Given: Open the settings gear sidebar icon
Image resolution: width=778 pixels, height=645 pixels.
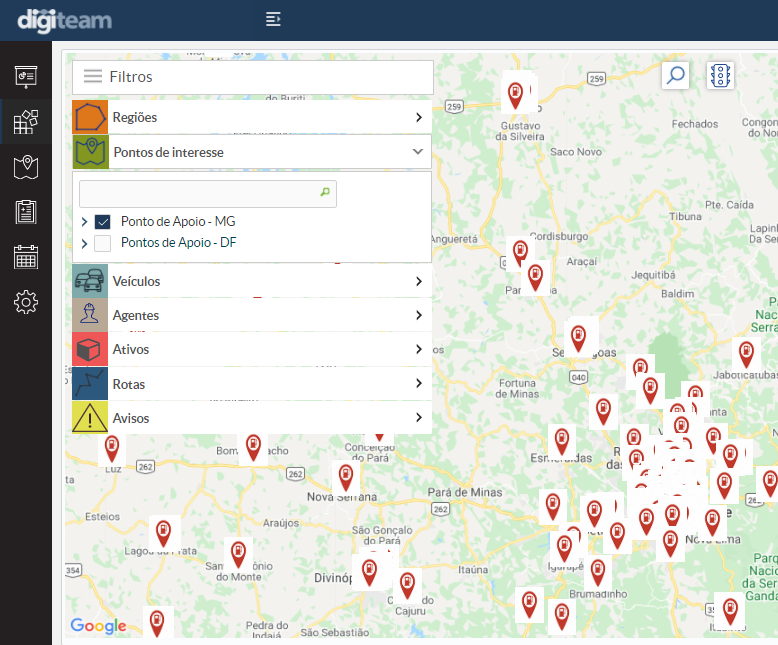Looking at the screenshot, I should click(x=26, y=302).
